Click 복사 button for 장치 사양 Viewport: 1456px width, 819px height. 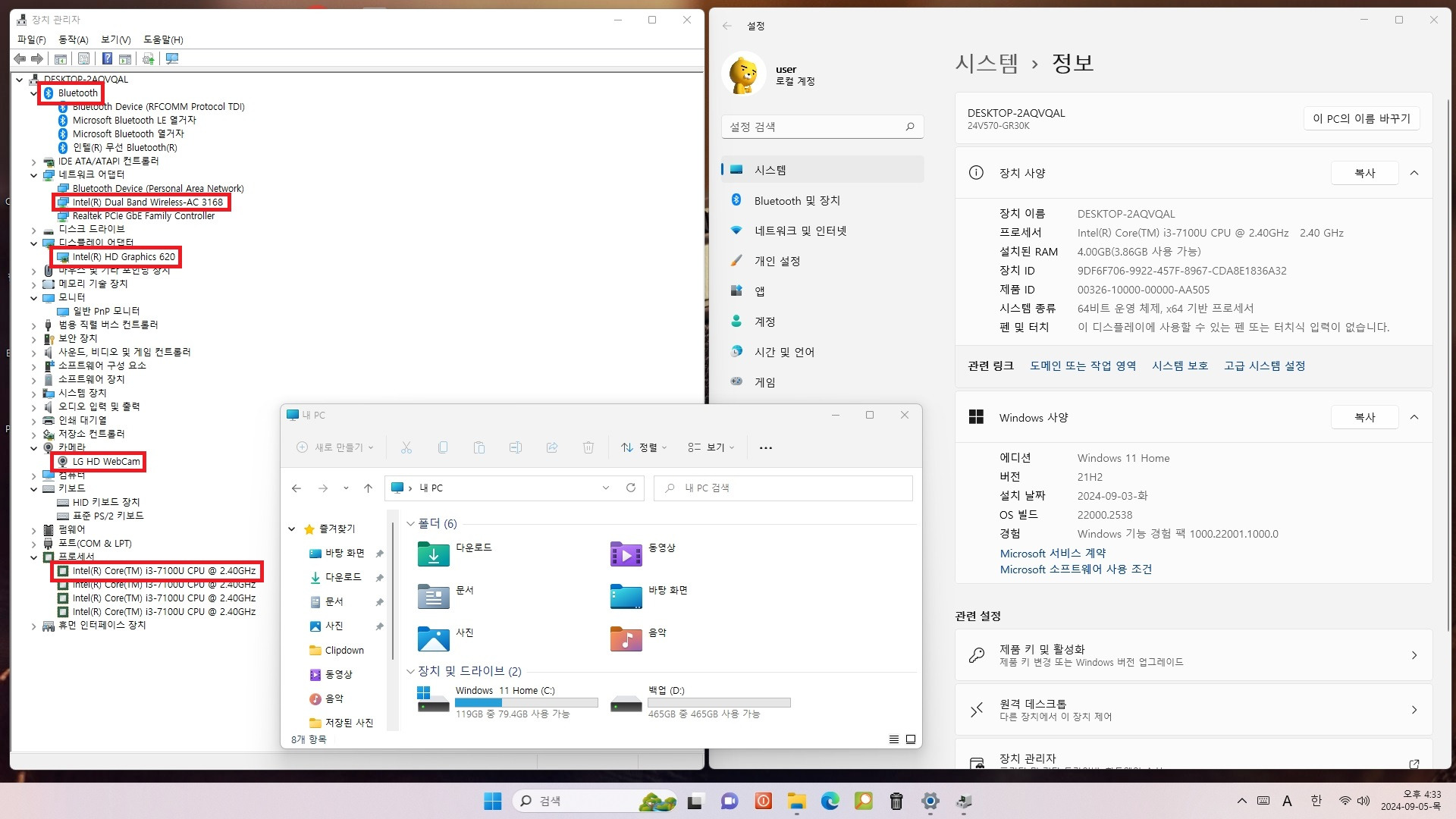1365,173
